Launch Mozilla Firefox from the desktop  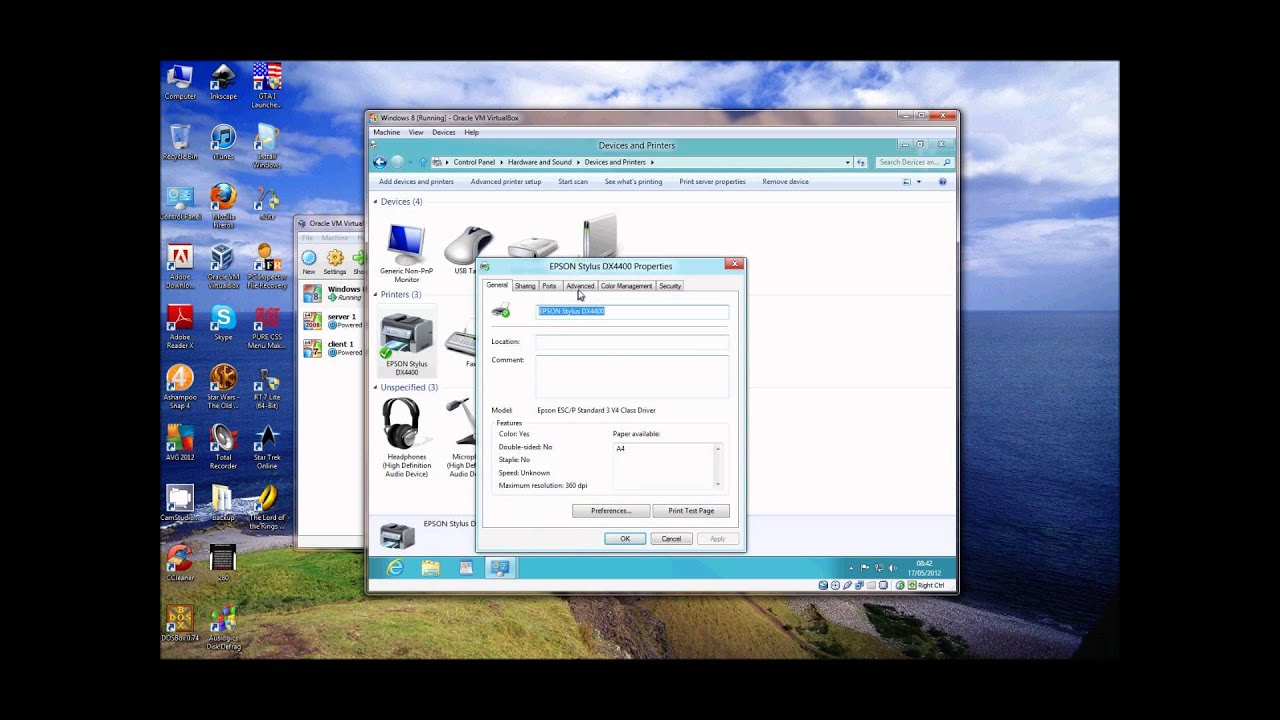pyautogui.click(x=223, y=206)
